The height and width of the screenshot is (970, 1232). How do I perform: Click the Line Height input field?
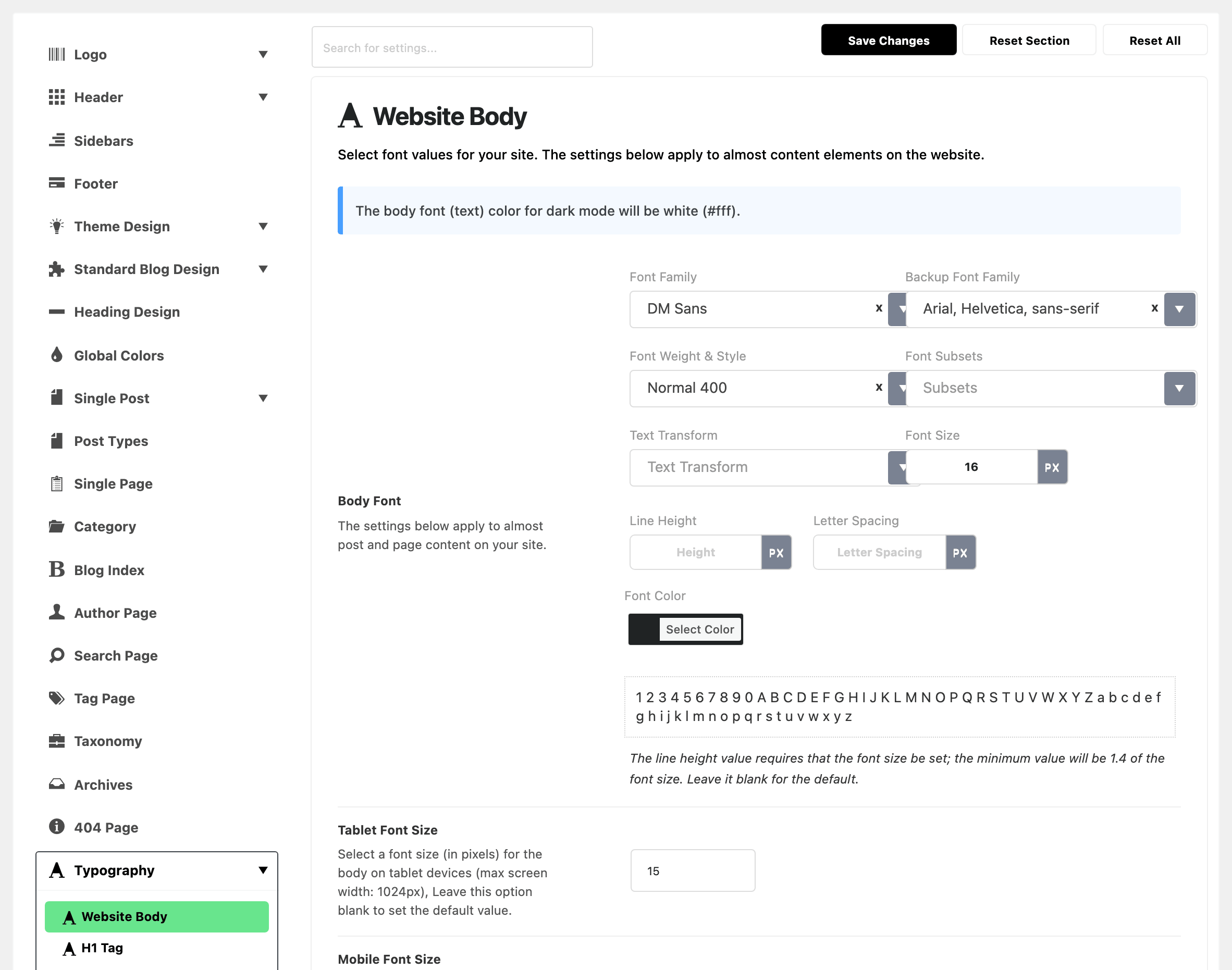click(695, 553)
